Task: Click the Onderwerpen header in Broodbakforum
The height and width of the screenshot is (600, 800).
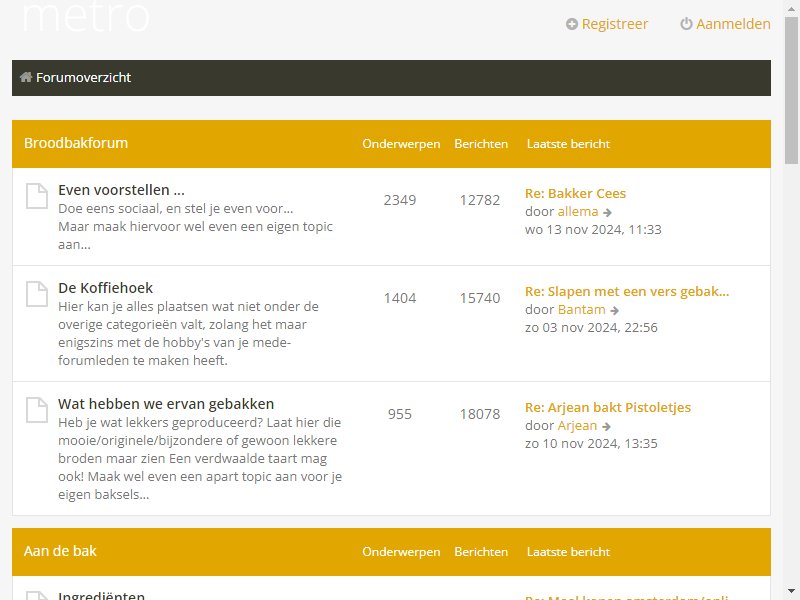Action: [401, 144]
